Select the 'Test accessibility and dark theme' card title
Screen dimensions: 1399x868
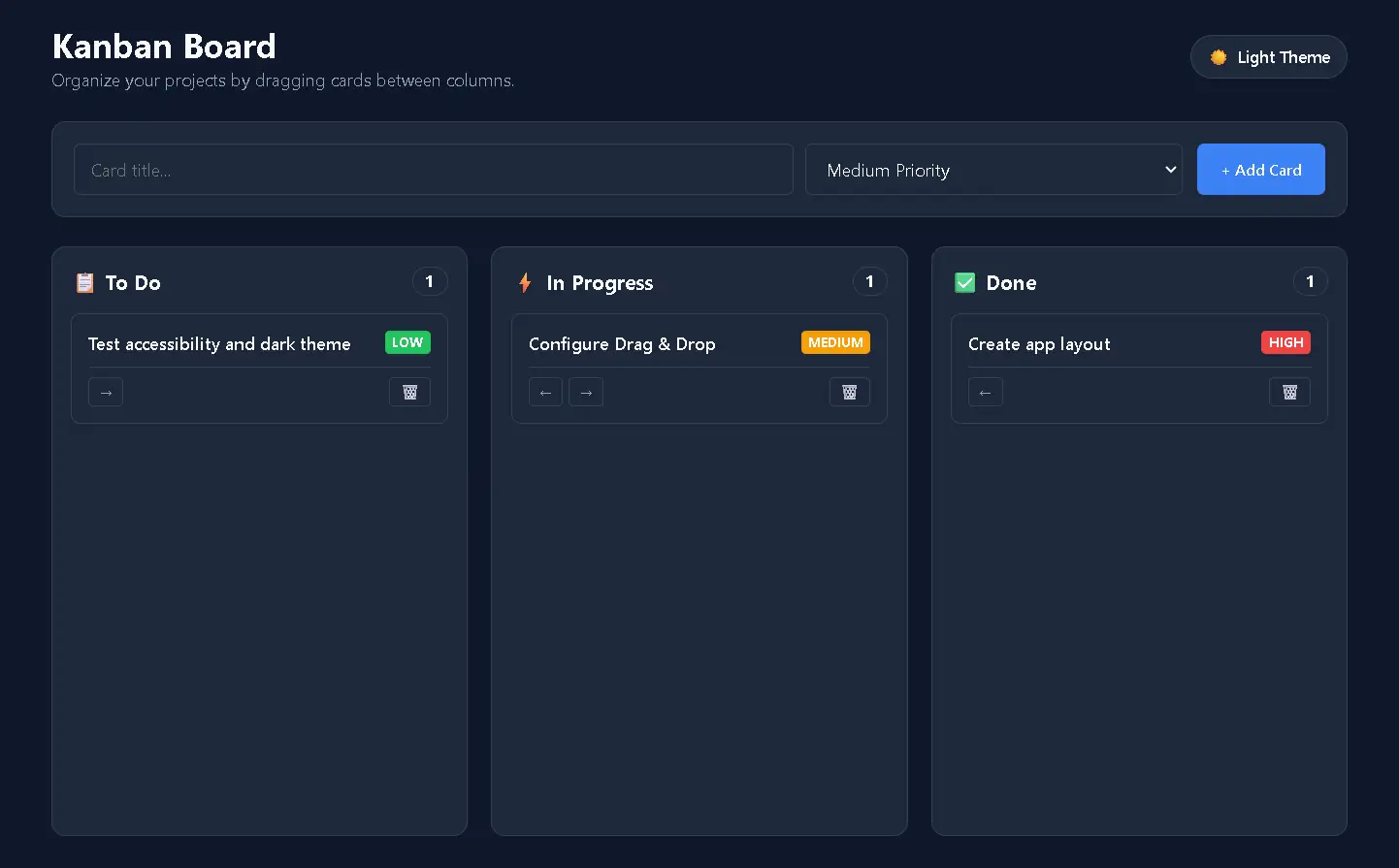click(x=219, y=344)
